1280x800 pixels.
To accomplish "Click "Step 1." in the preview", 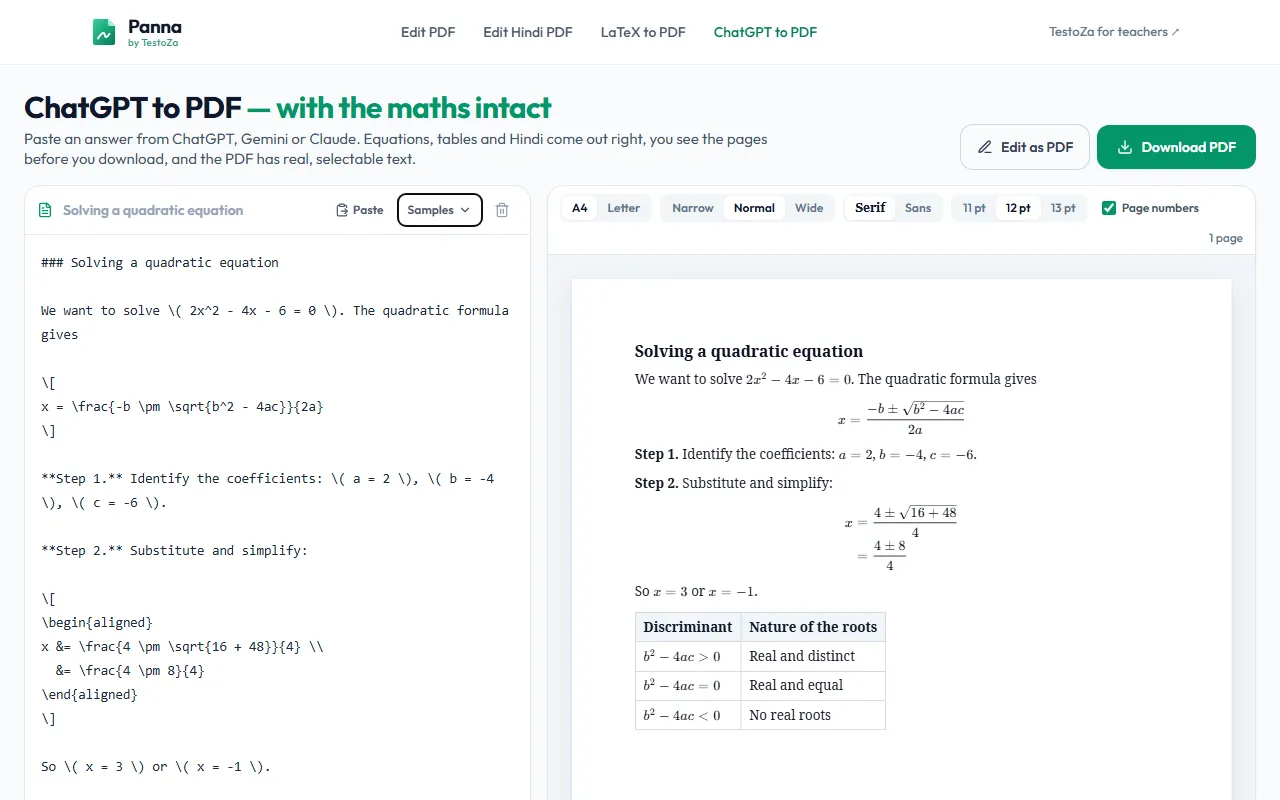I will pos(656,454).
